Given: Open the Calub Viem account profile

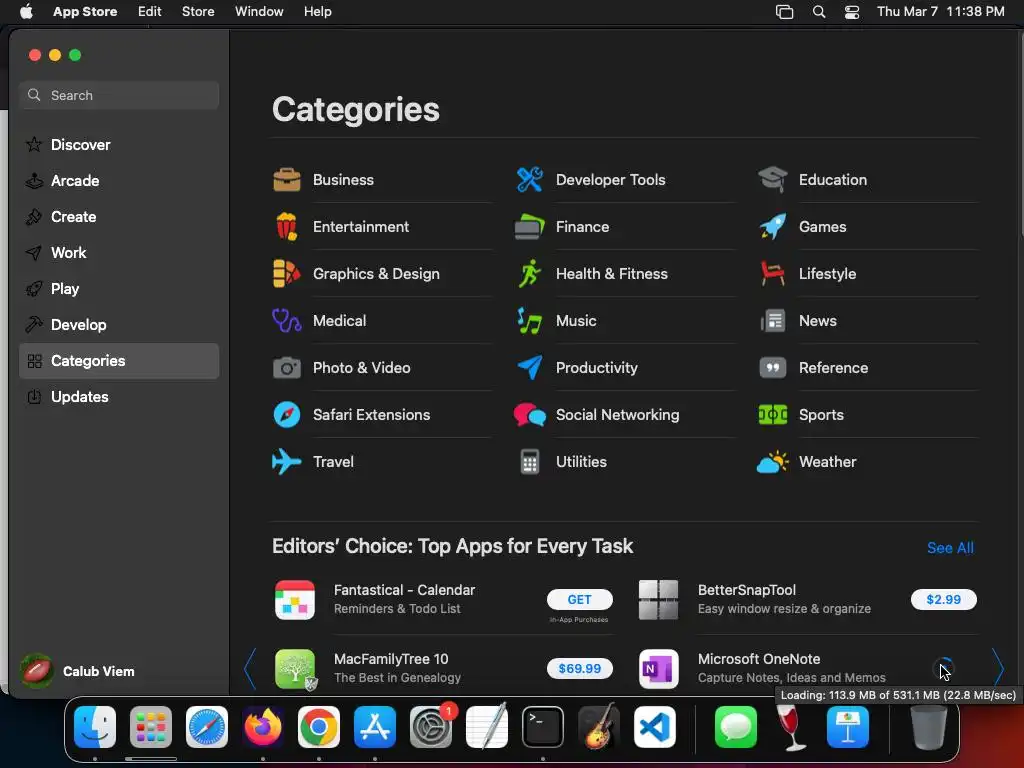Looking at the screenshot, I should (x=78, y=671).
